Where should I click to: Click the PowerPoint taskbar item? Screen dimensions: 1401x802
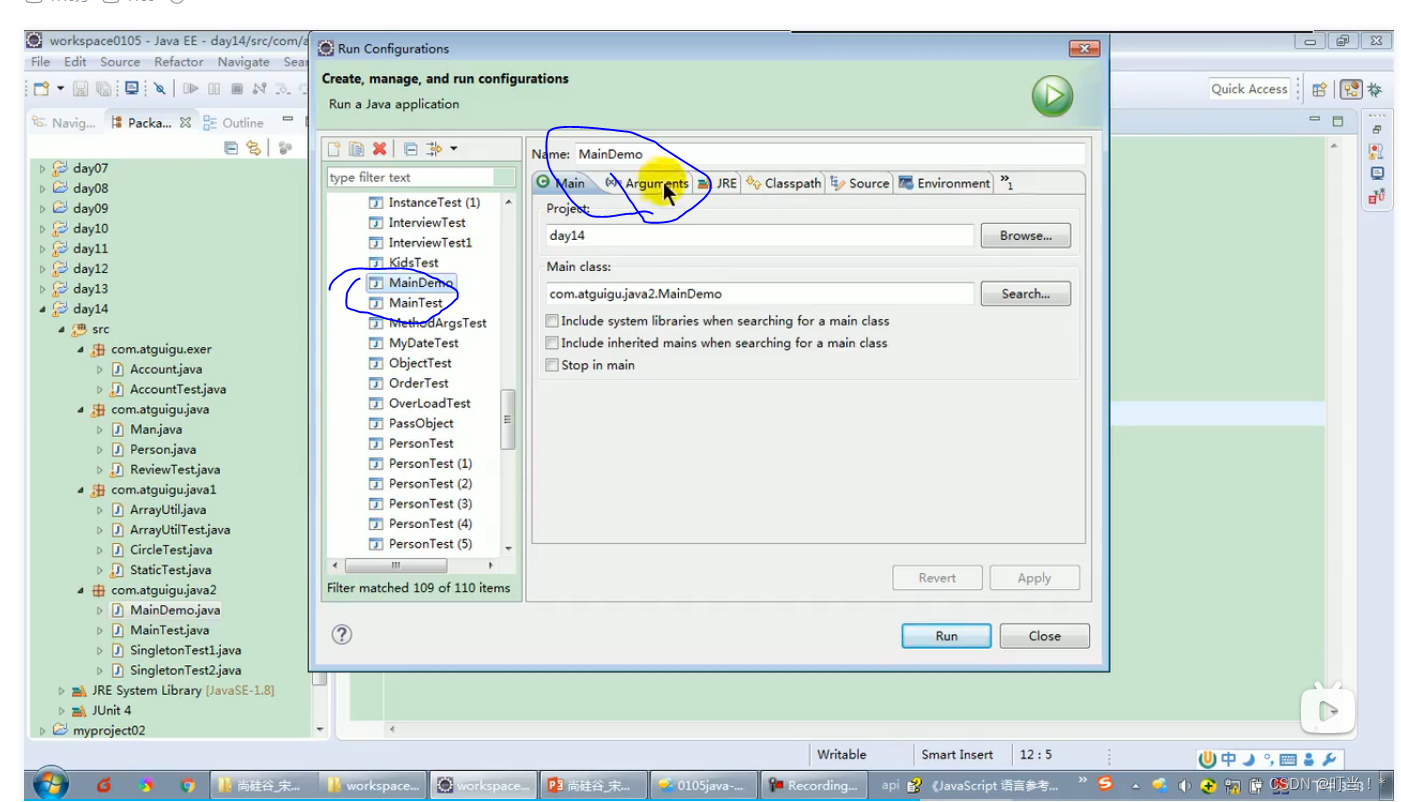click(x=592, y=785)
